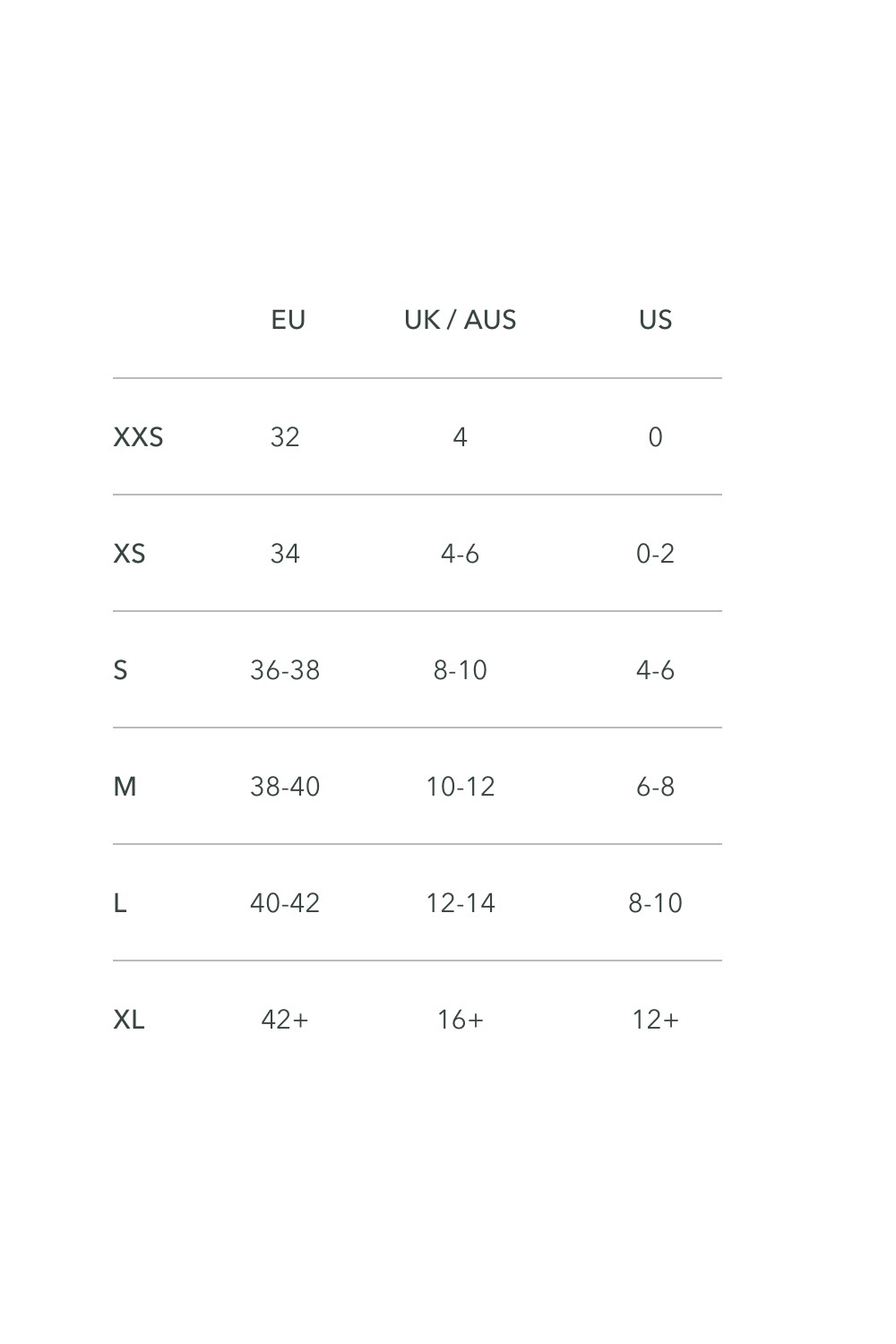Click UK / AUS size 16+ cell
The width and height of the screenshot is (896, 1344).
tap(460, 1020)
